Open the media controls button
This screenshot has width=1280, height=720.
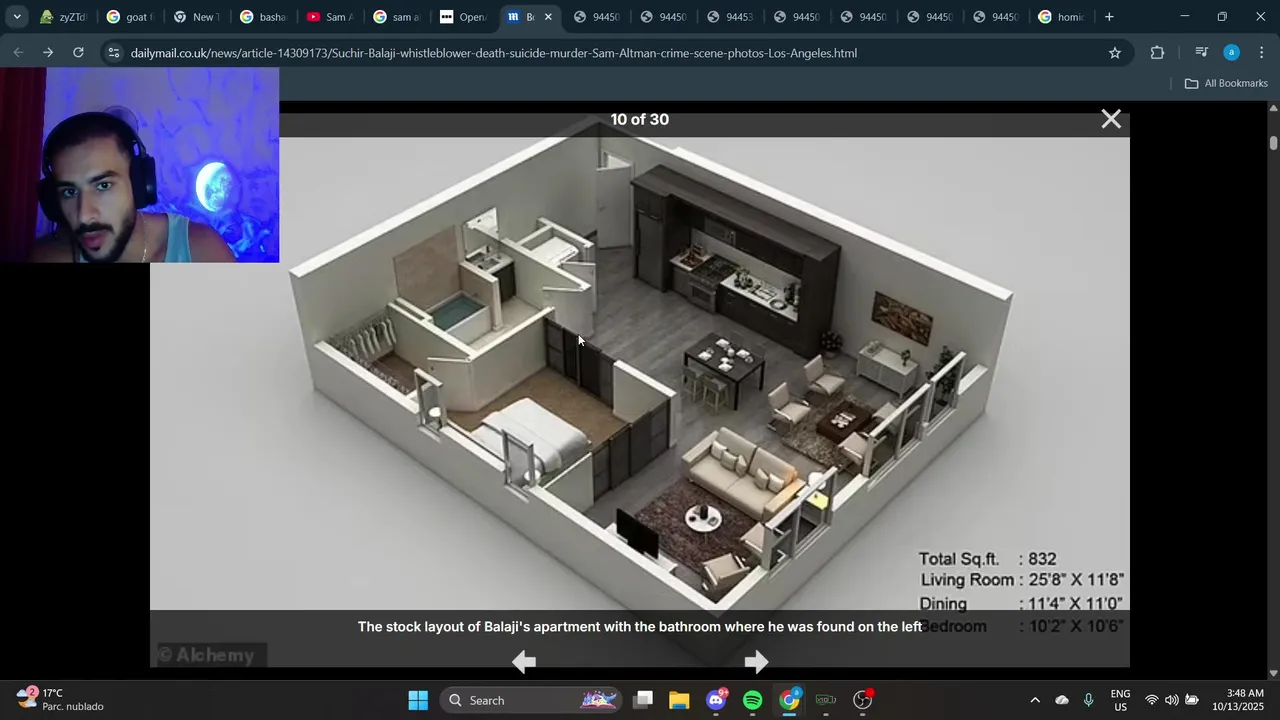[x=1202, y=53]
